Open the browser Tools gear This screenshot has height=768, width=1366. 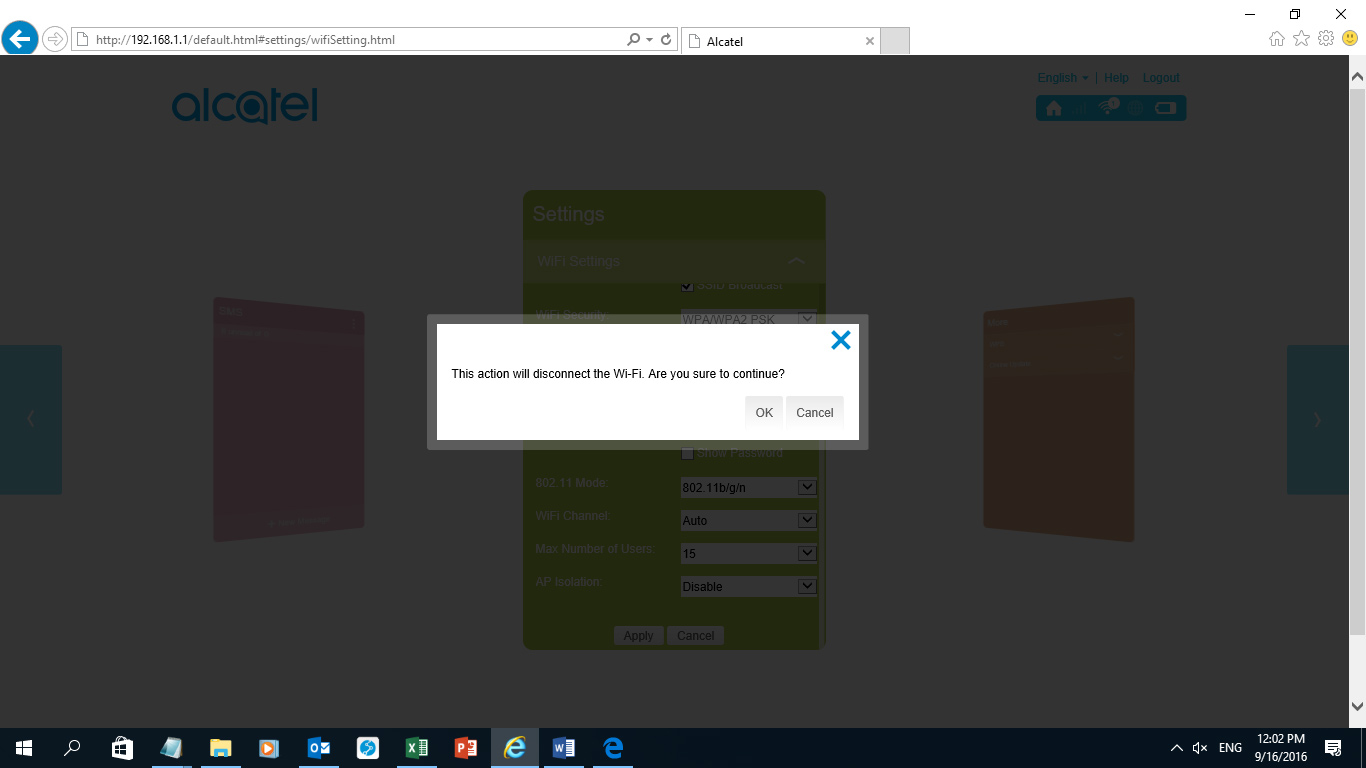1326,39
